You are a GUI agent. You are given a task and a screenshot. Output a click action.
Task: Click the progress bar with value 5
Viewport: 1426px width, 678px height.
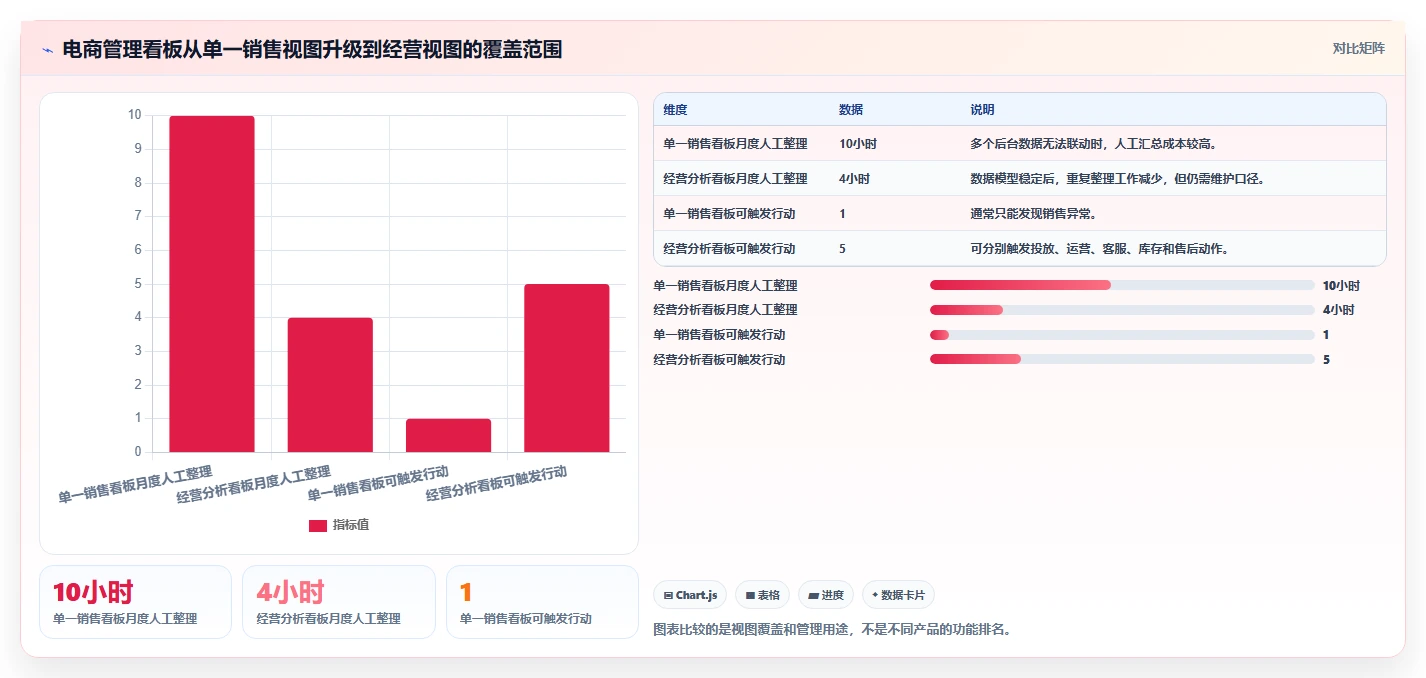(x=1122, y=359)
